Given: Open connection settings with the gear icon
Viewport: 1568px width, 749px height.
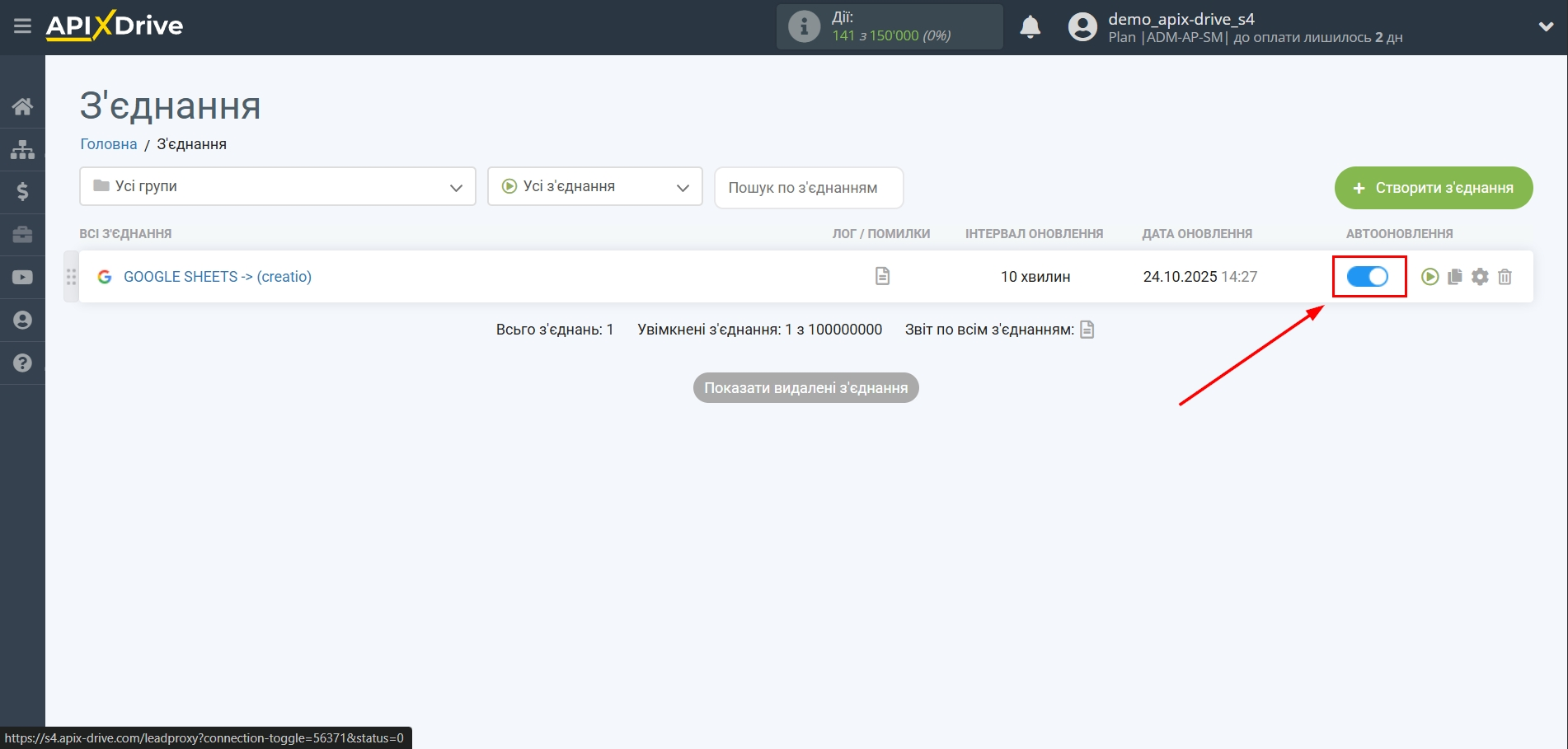Looking at the screenshot, I should [1480, 277].
